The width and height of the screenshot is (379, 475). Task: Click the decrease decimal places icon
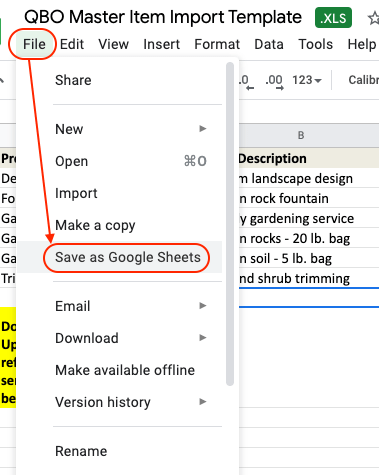[246, 81]
